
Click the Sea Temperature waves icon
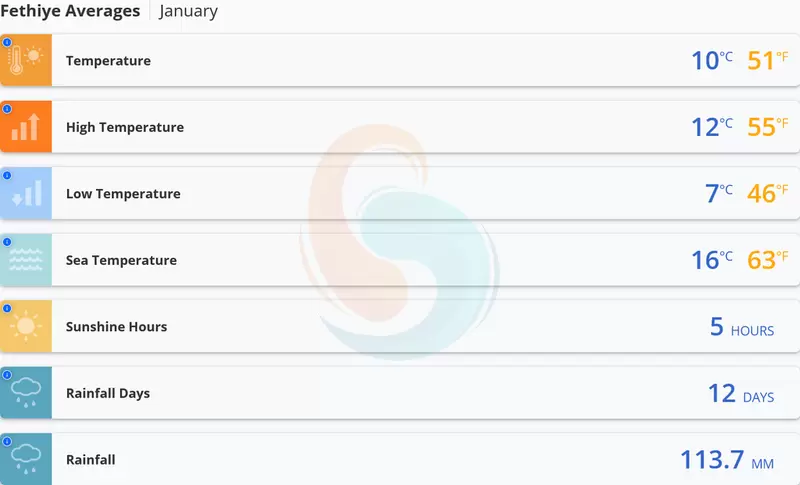pos(27,260)
